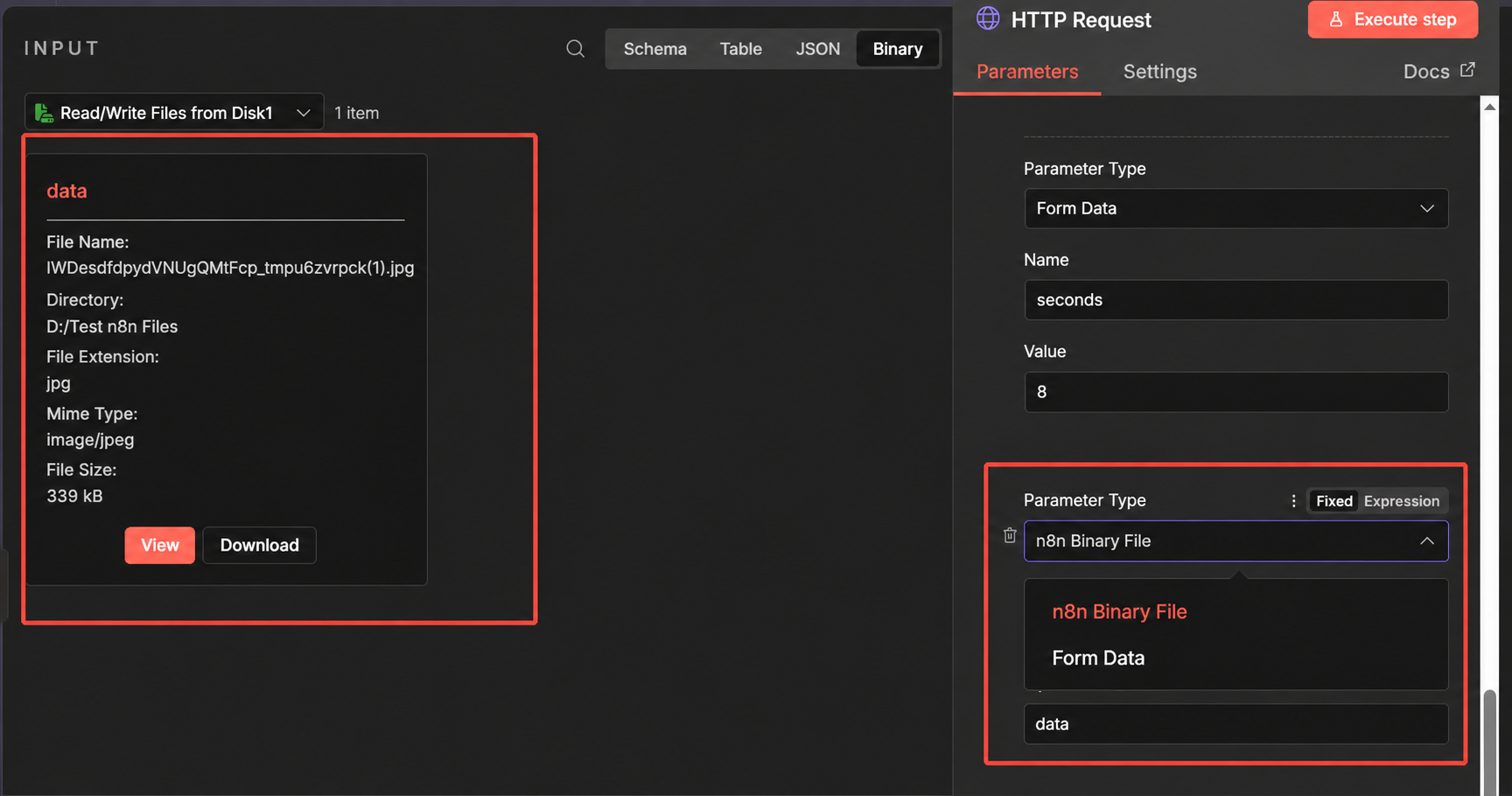Switch Parameter Type to Fixed mode
The height and width of the screenshot is (796, 1512).
1333,501
